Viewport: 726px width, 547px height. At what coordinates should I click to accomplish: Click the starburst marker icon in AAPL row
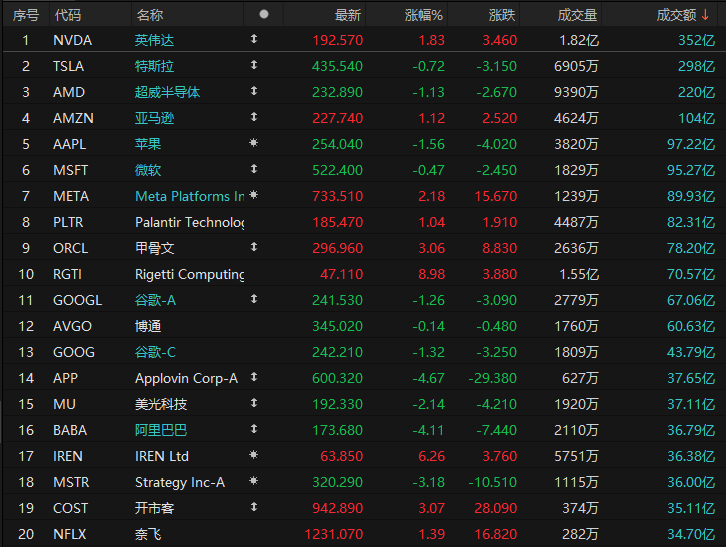(x=253, y=143)
